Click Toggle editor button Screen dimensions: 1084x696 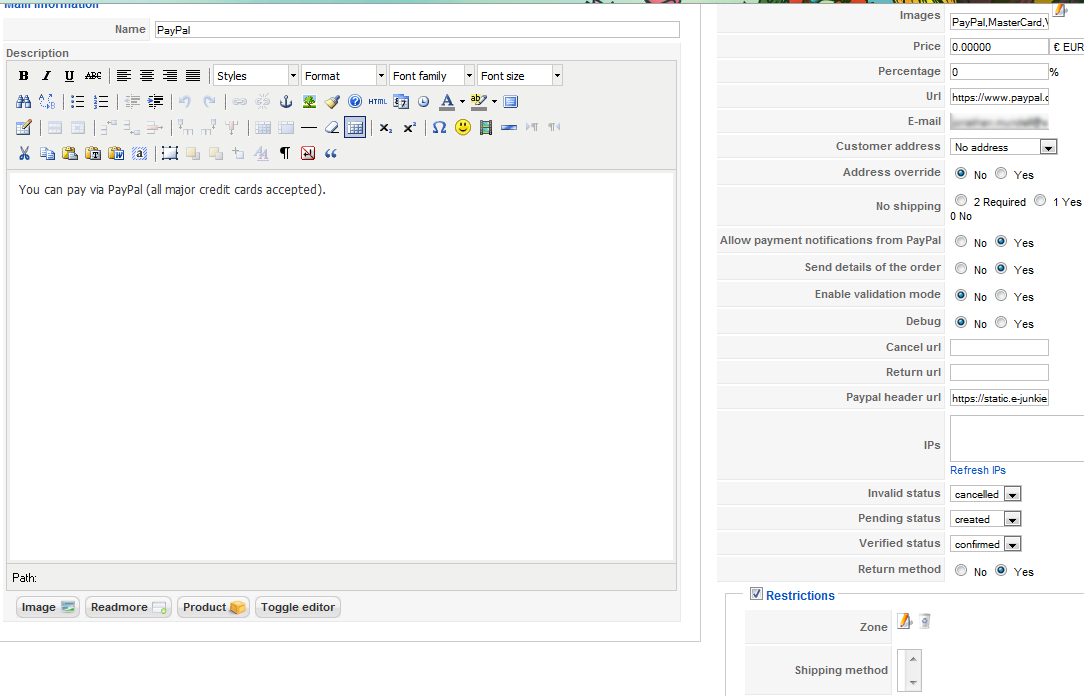[x=298, y=608]
